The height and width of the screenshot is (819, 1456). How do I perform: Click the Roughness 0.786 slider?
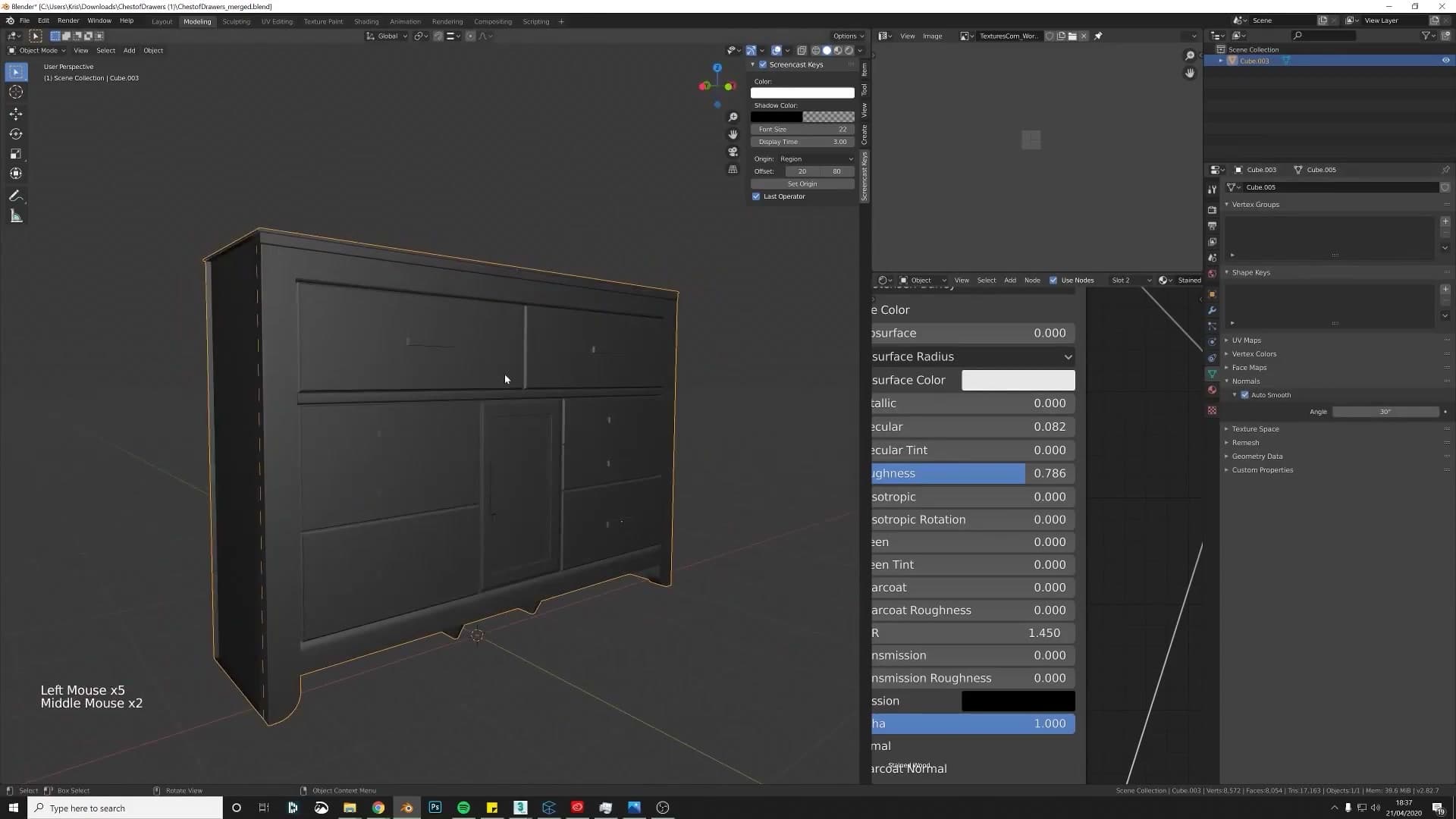973,473
